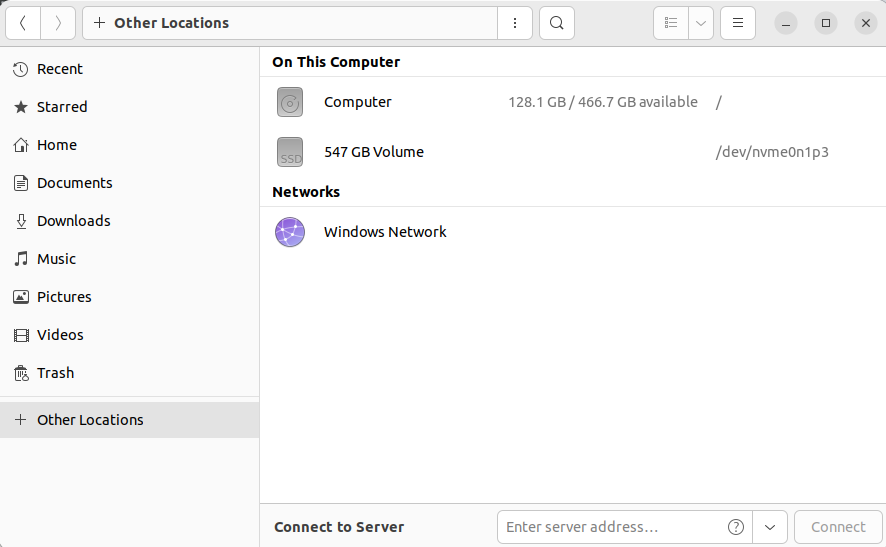Click the Enter server address field
This screenshot has width=886, height=547.
[x=610, y=527]
